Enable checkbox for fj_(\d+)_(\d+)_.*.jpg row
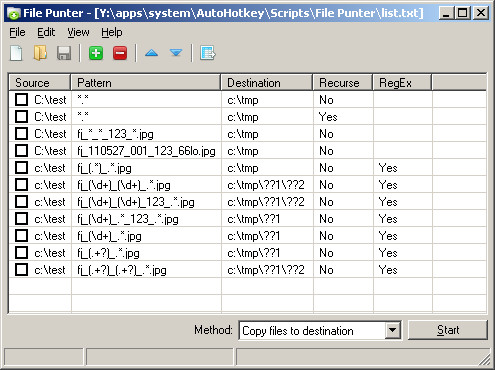This screenshot has height=370, width=495. point(22,185)
